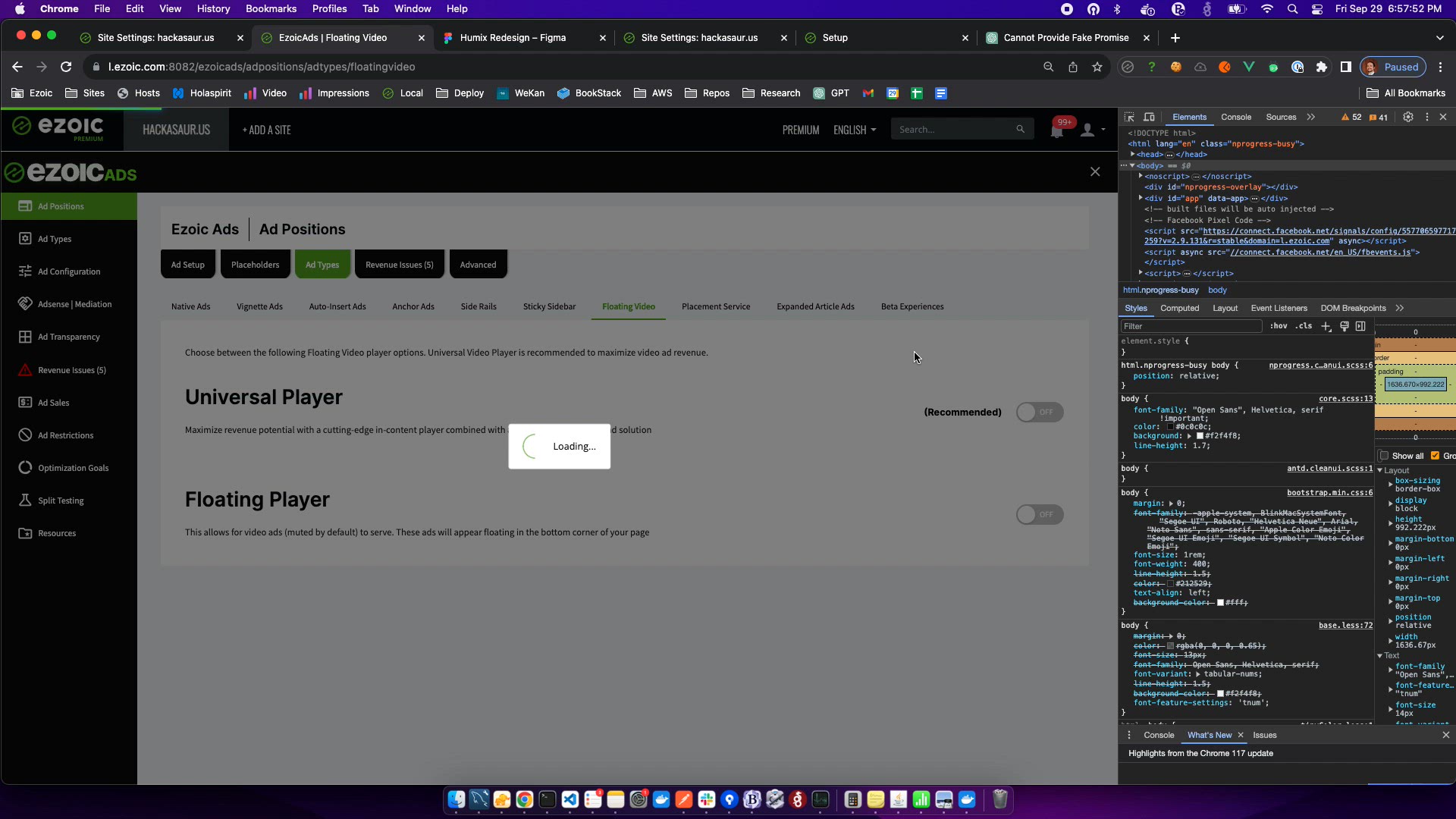The height and width of the screenshot is (819, 1456).
Task: Open Ad Restrictions in the sidebar
Action: 65,435
